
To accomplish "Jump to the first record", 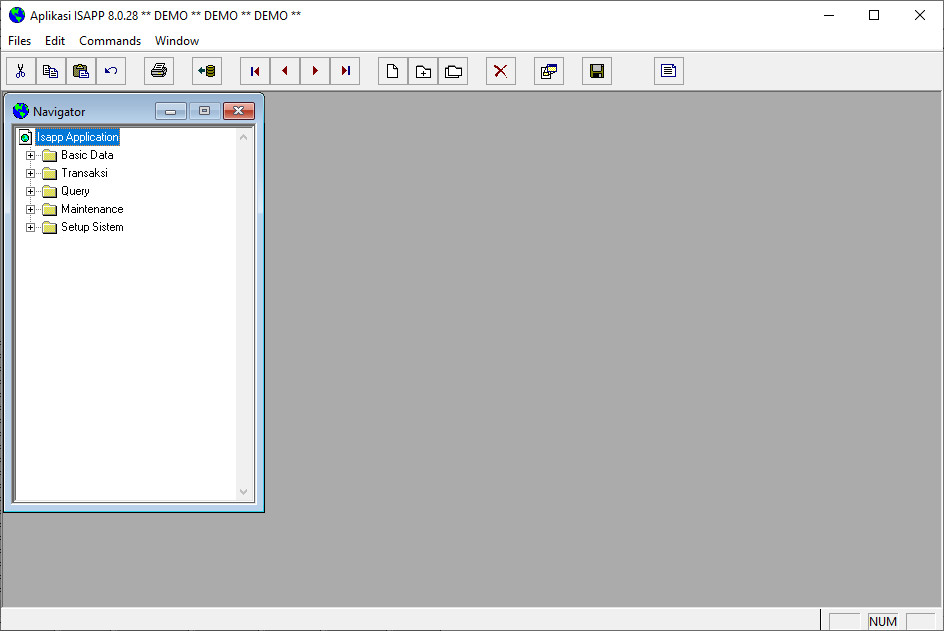I will click(254, 71).
